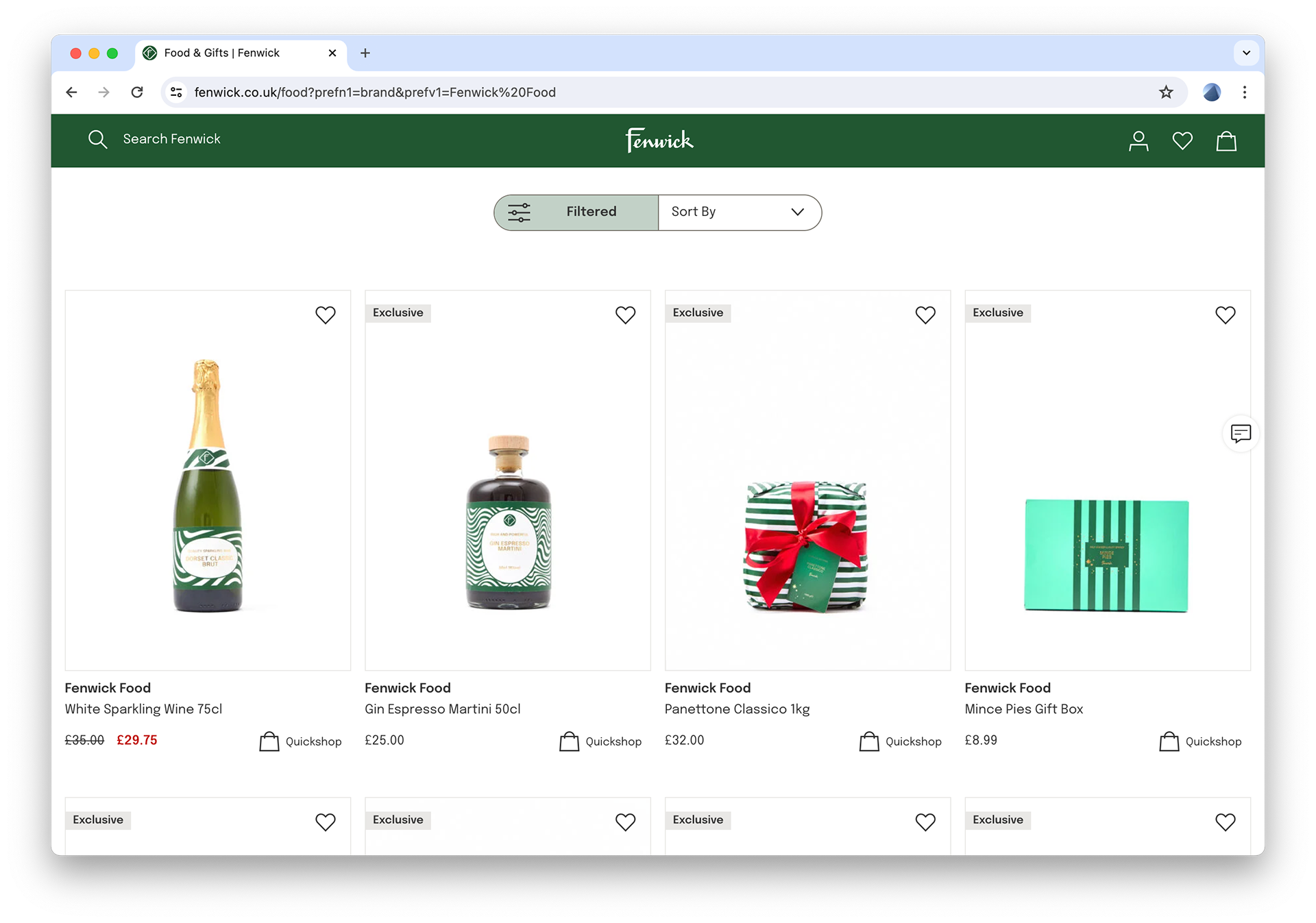Open a new browser tab

coord(365,53)
